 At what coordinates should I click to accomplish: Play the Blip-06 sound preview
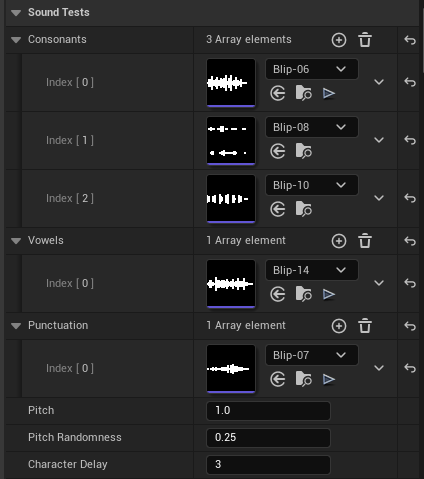coord(329,93)
